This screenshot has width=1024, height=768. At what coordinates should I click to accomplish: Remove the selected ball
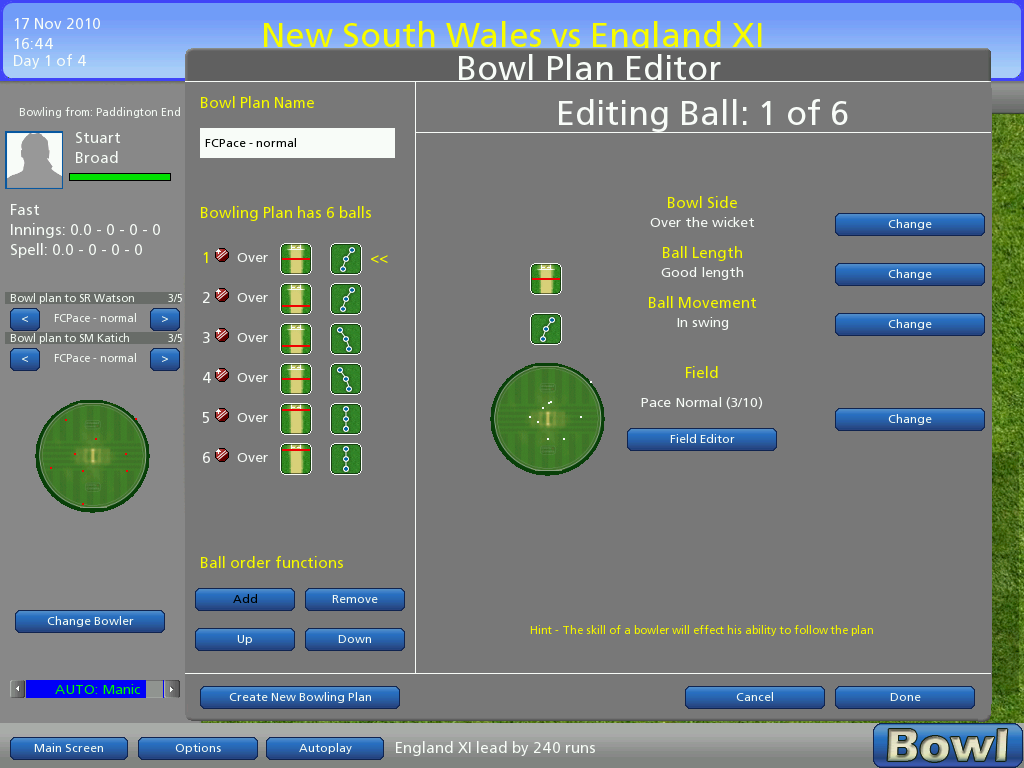[x=355, y=600]
